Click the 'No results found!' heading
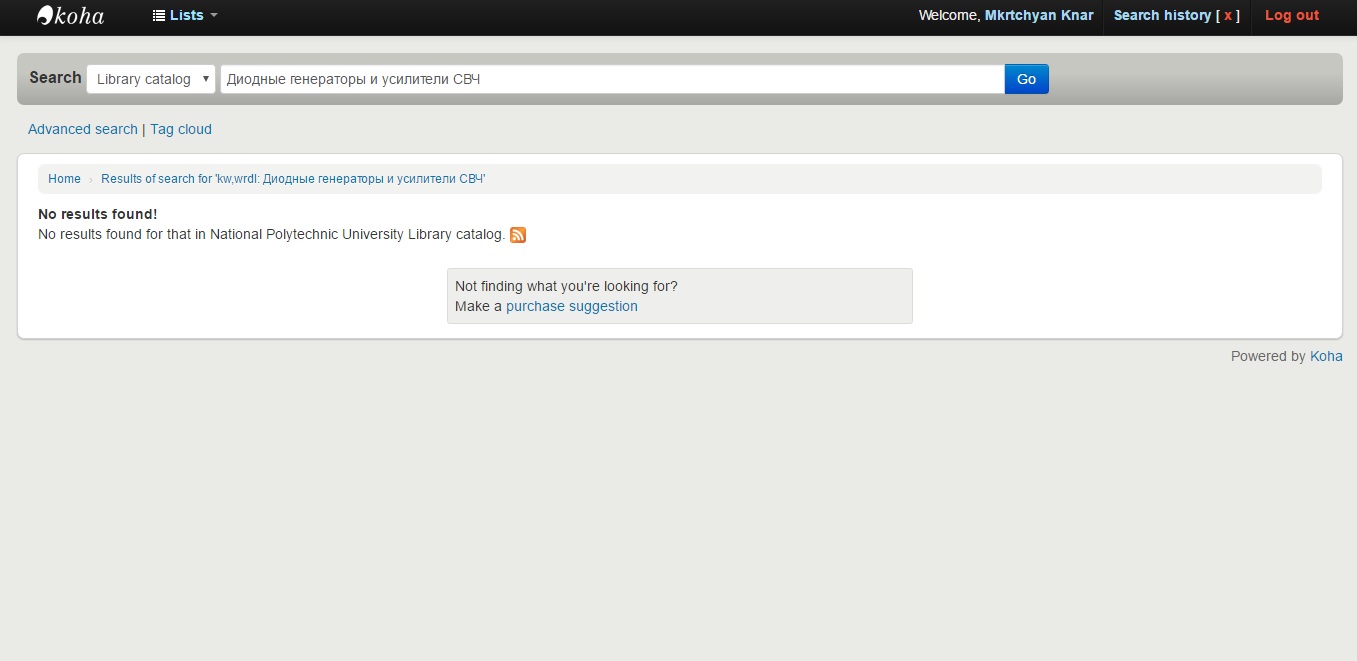 click(97, 214)
